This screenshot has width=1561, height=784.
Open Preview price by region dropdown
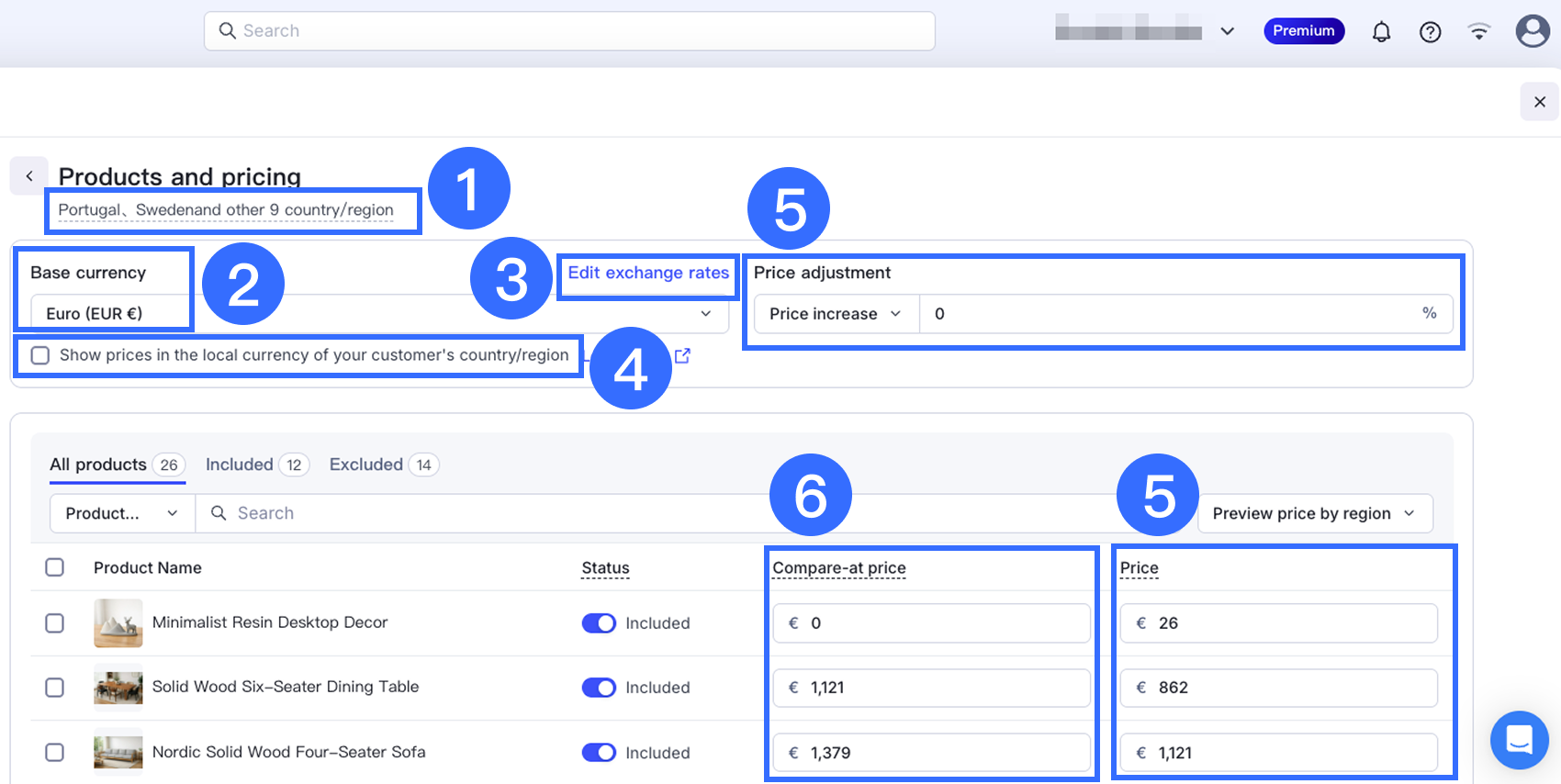point(1314,514)
